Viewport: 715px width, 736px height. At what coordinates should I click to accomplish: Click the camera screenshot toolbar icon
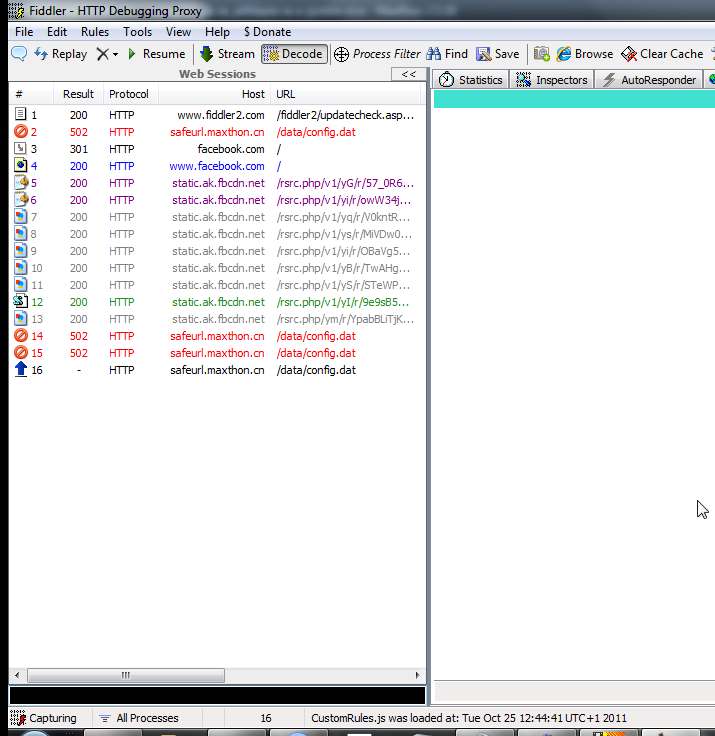point(541,54)
